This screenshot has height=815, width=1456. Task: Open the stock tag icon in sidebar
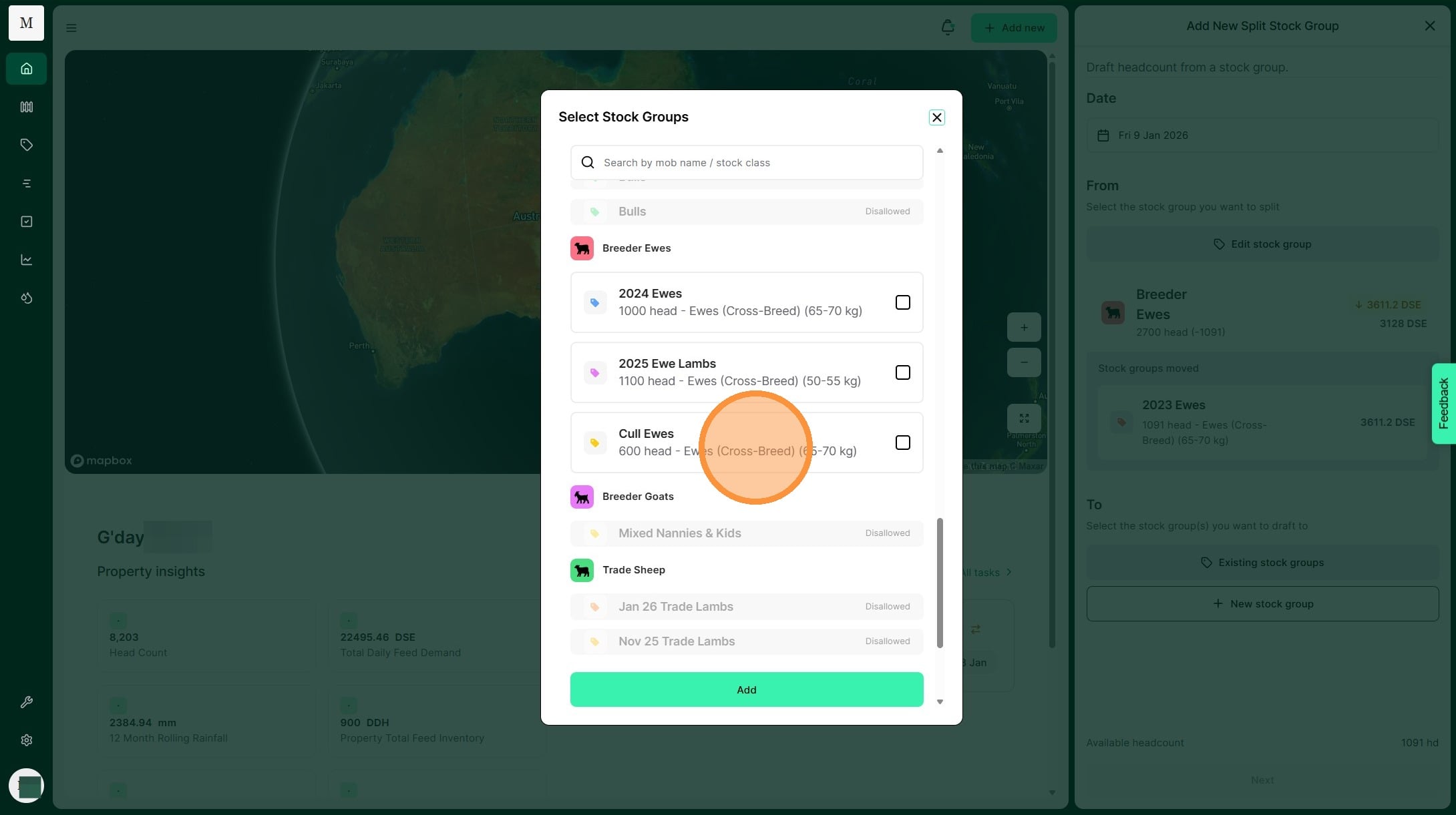point(26,145)
